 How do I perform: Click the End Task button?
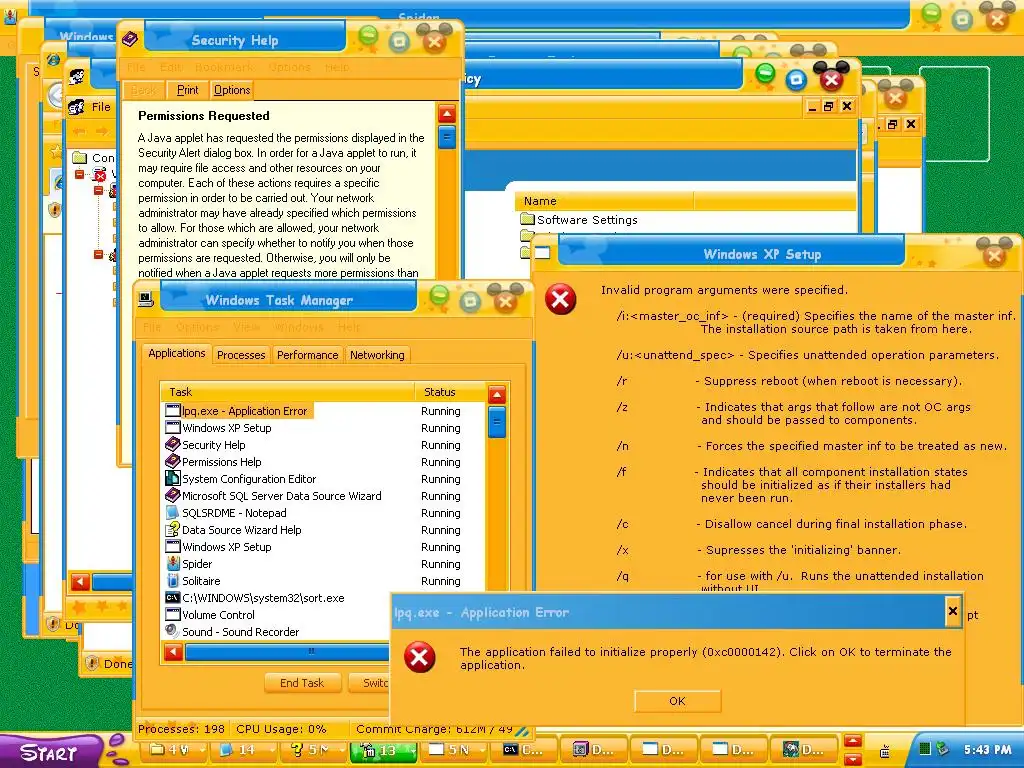point(302,683)
